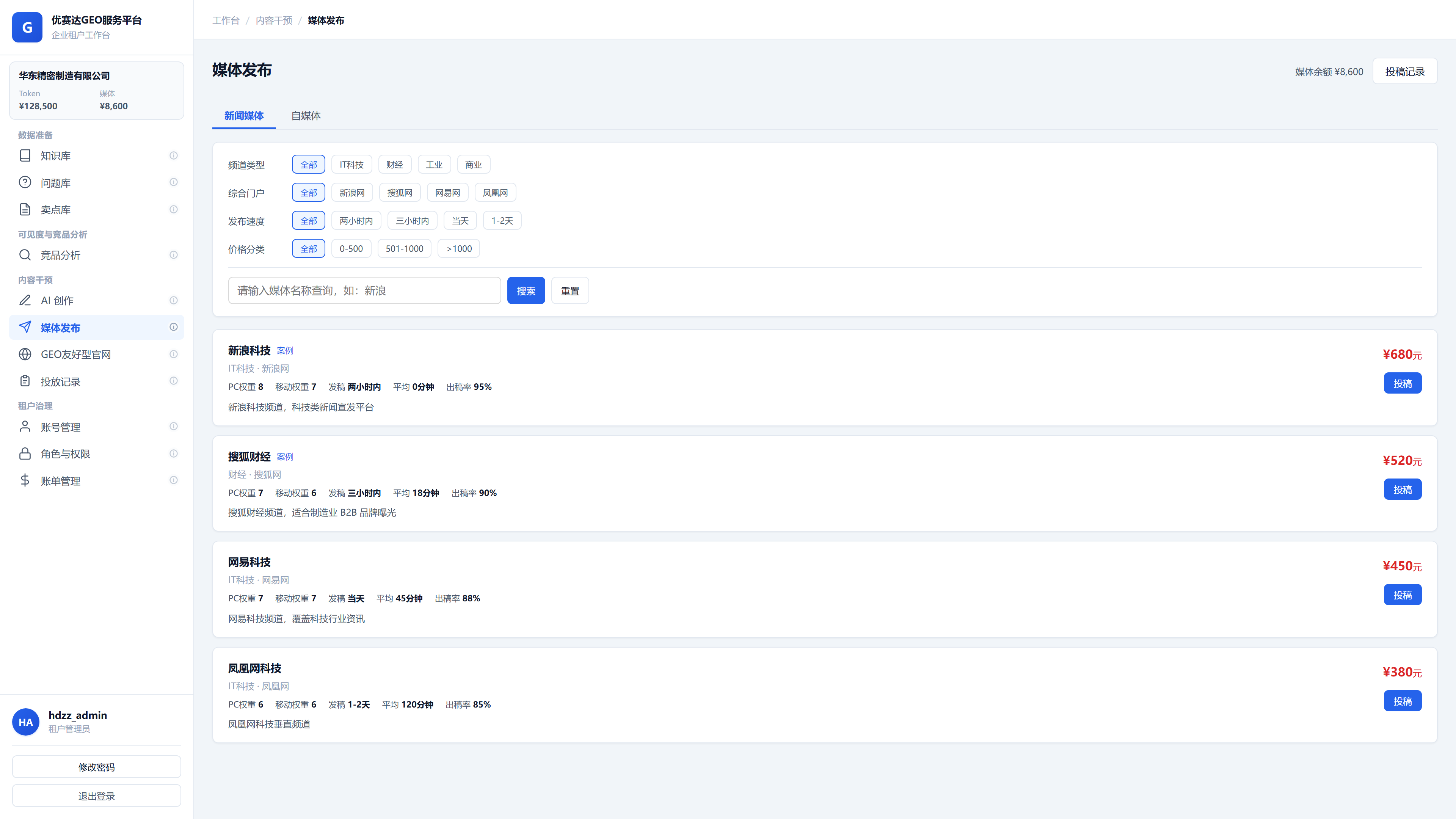Click 投稿 for 网易科技
The image size is (1456, 819).
pyautogui.click(x=1403, y=595)
